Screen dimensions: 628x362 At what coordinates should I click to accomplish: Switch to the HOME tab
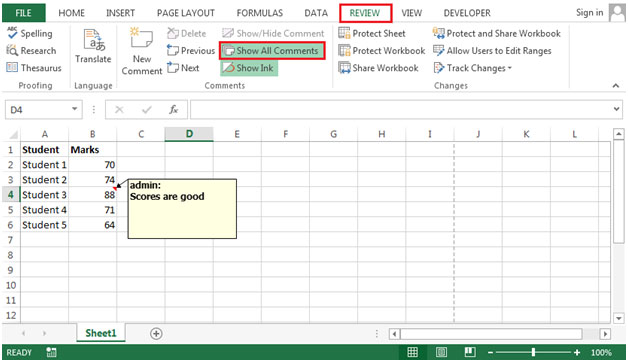(72, 13)
